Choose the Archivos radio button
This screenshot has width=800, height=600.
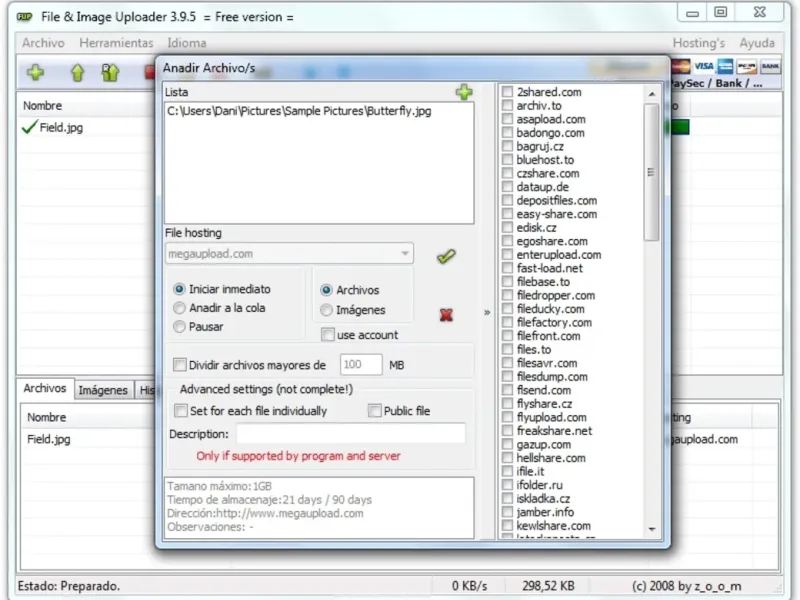(x=326, y=290)
